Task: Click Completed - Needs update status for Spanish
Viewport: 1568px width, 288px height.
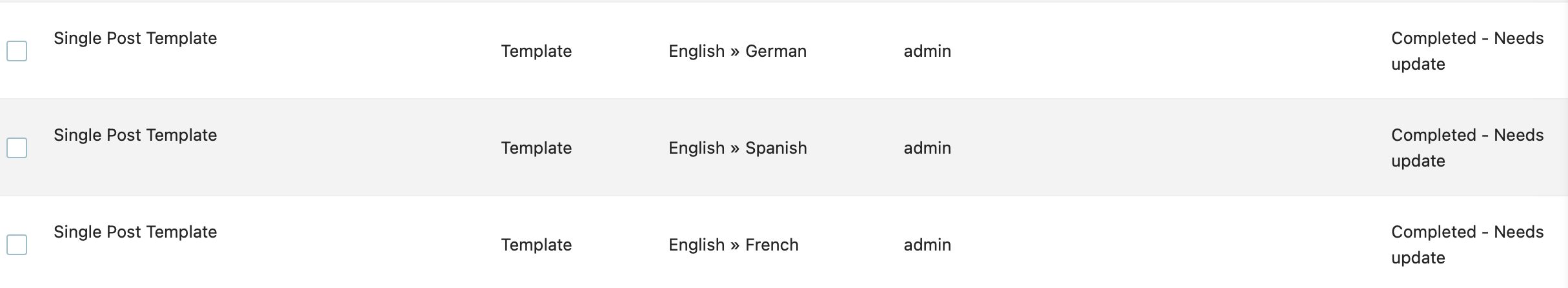Action: 1467,148
